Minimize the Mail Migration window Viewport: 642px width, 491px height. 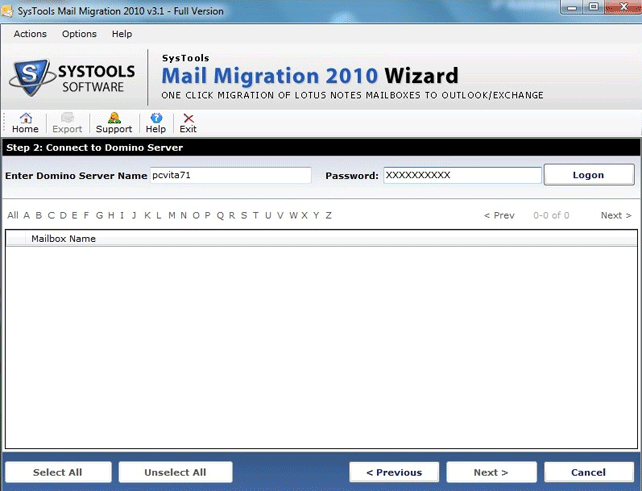click(572, 7)
